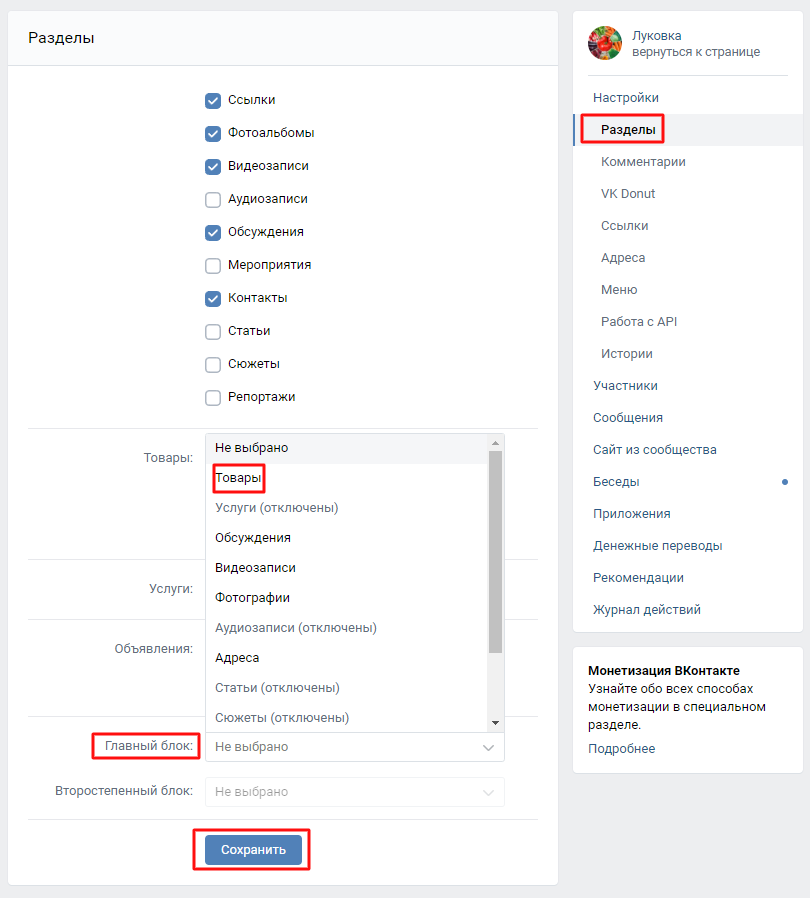Choose Обсуждения from the dropdown list
Screen dimensions: 810x898
253,538
